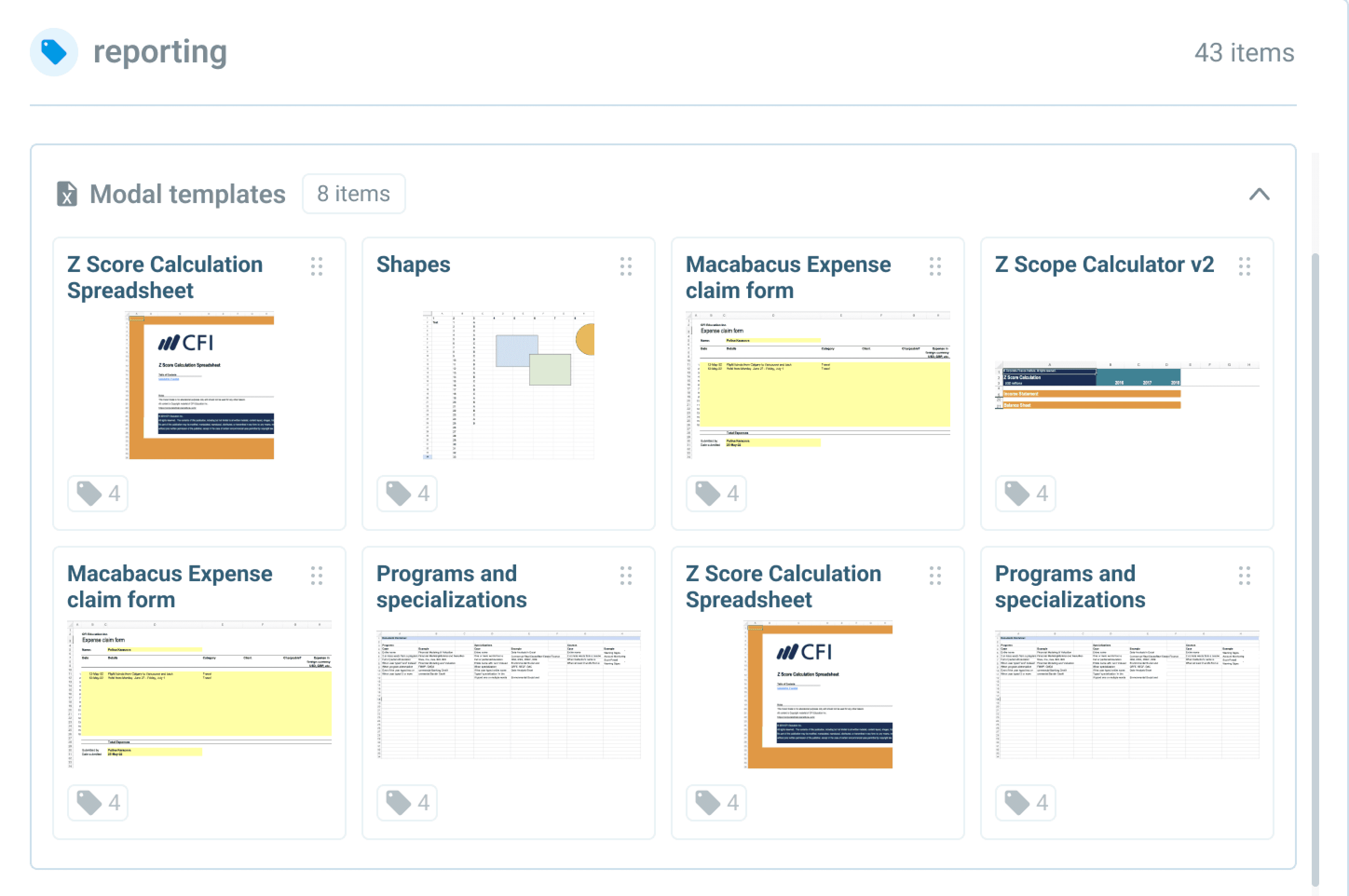The height and width of the screenshot is (896, 1349).
Task: Click the 8 items count badge
Action: tap(353, 194)
